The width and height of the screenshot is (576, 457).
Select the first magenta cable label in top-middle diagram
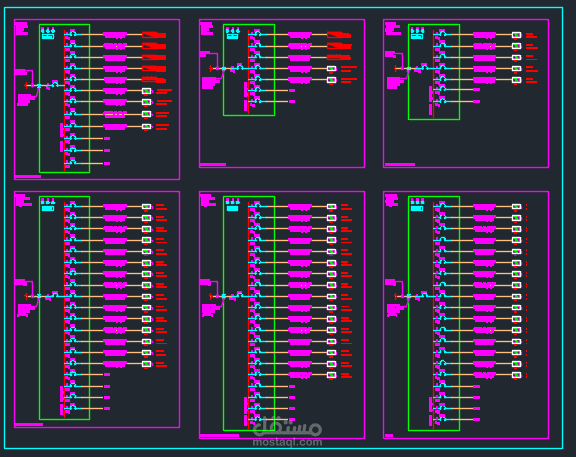click(300, 35)
